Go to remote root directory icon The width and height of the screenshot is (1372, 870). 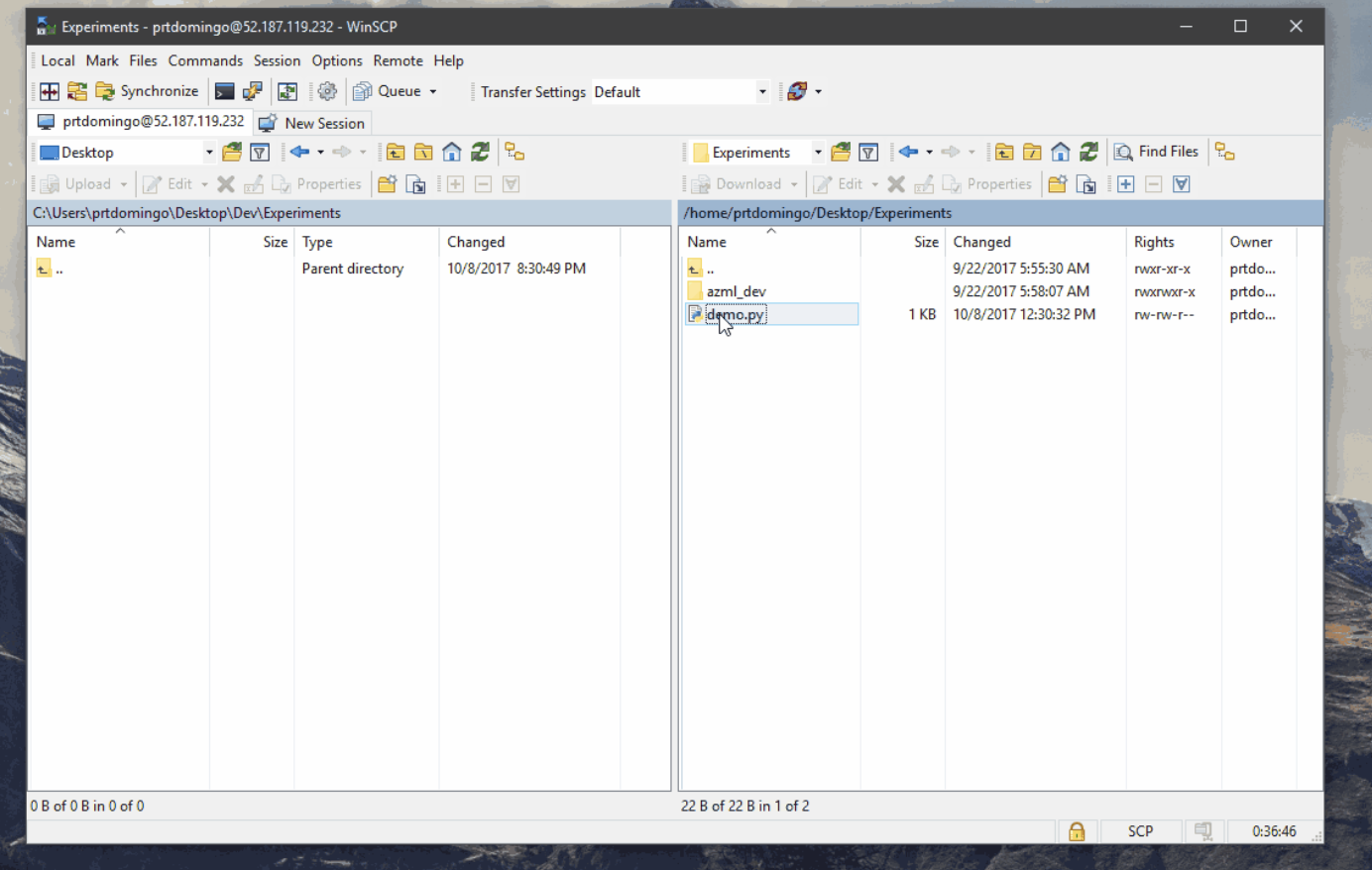click(1032, 153)
